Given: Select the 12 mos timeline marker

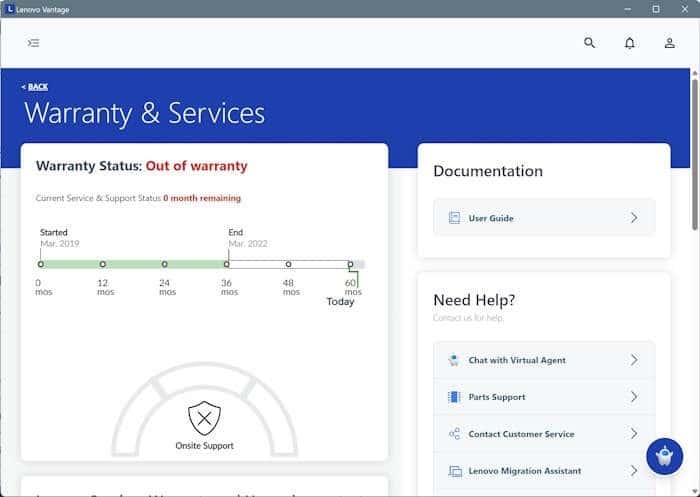Looking at the screenshot, I should coord(103,264).
